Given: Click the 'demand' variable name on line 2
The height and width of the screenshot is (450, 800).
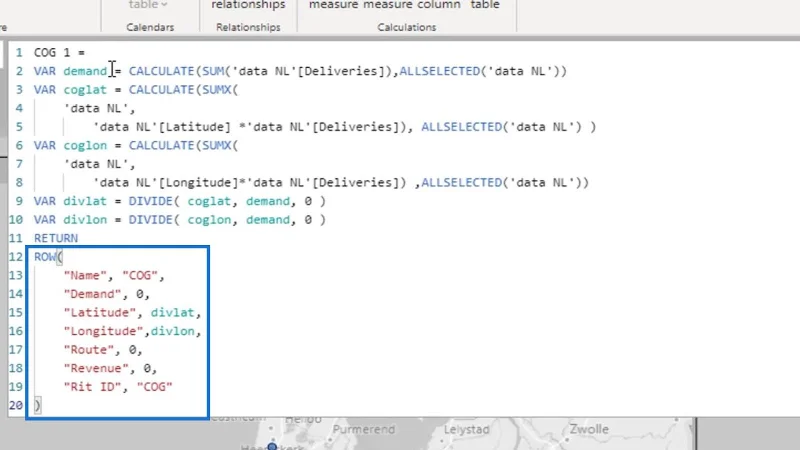Looking at the screenshot, I should click(x=85, y=71).
